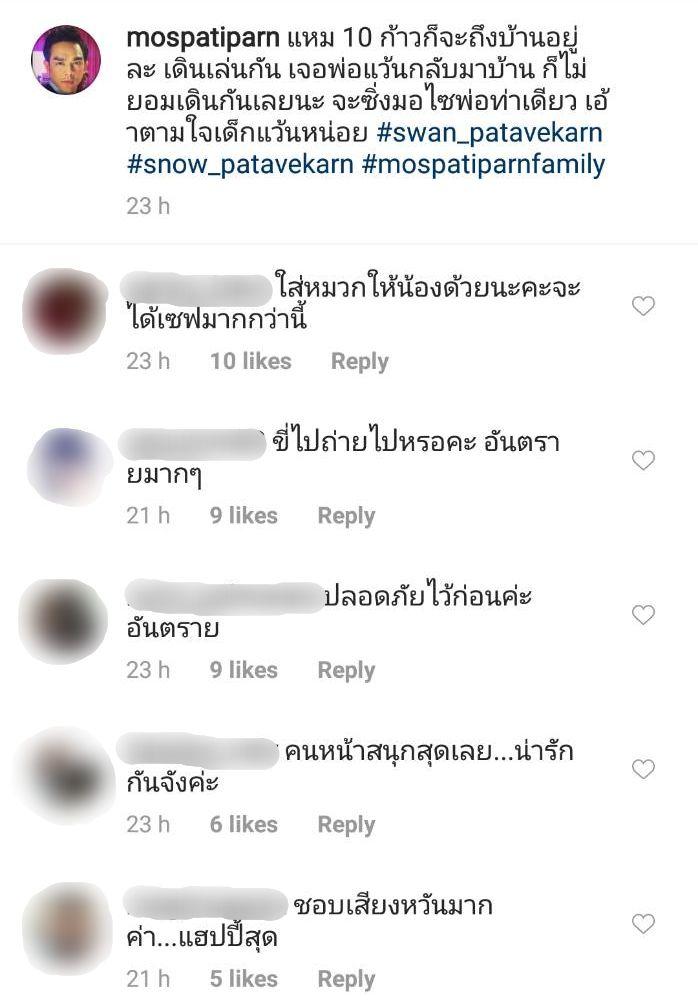Viewport: 698px width, 1004px height.
Task: Reply to the comment with 10 likes
Action: 359,362
